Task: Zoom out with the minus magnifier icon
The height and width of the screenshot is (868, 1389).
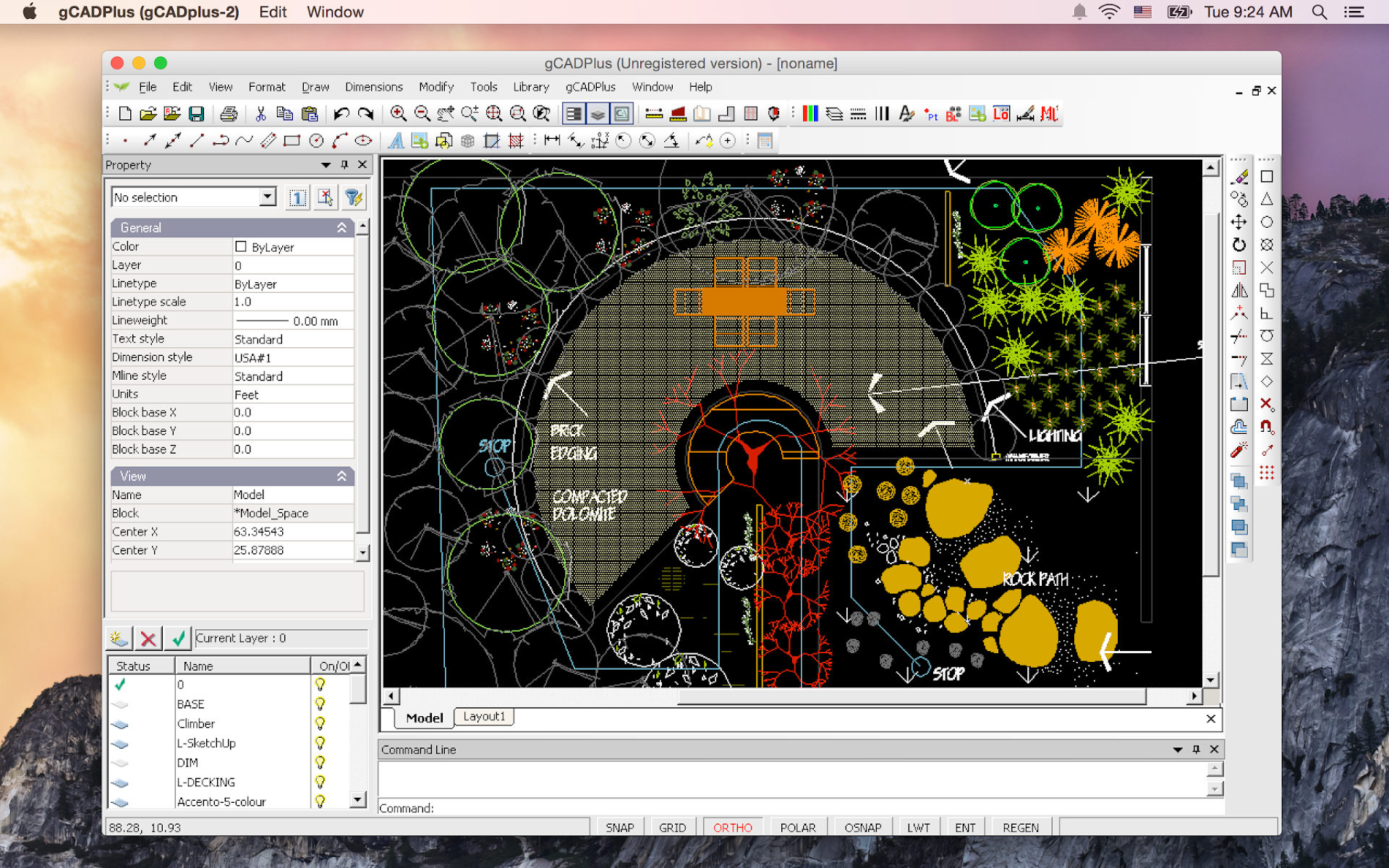Action: [422, 114]
